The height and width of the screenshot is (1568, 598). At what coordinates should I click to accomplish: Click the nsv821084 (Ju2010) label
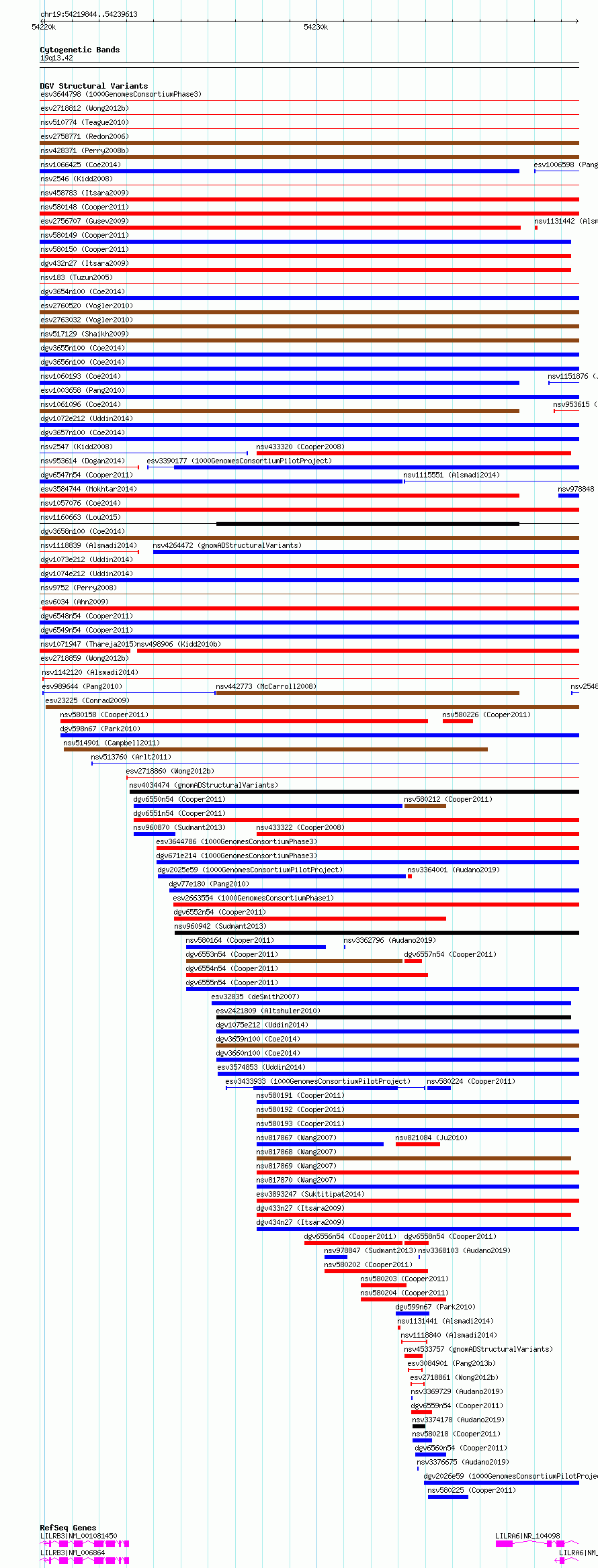click(431, 1138)
